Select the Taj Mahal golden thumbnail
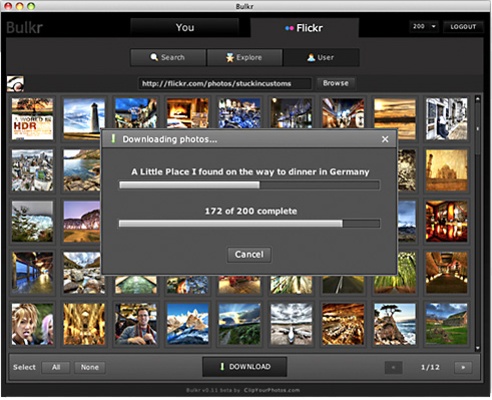The height and width of the screenshot is (400, 492). [446, 170]
